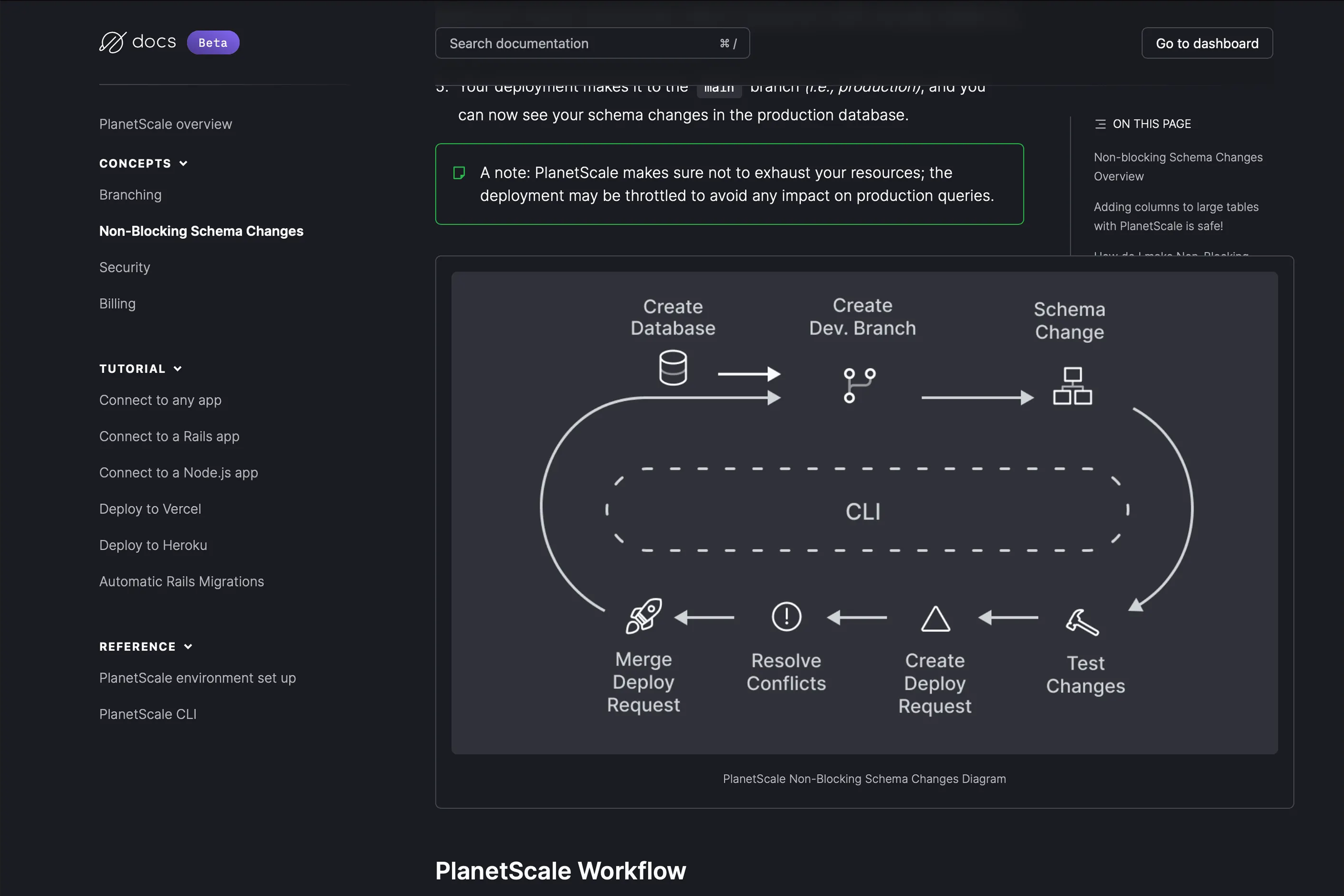This screenshot has width=1344, height=896.
Task: Collapse the Reference sidebar section
Action: click(x=188, y=646)
